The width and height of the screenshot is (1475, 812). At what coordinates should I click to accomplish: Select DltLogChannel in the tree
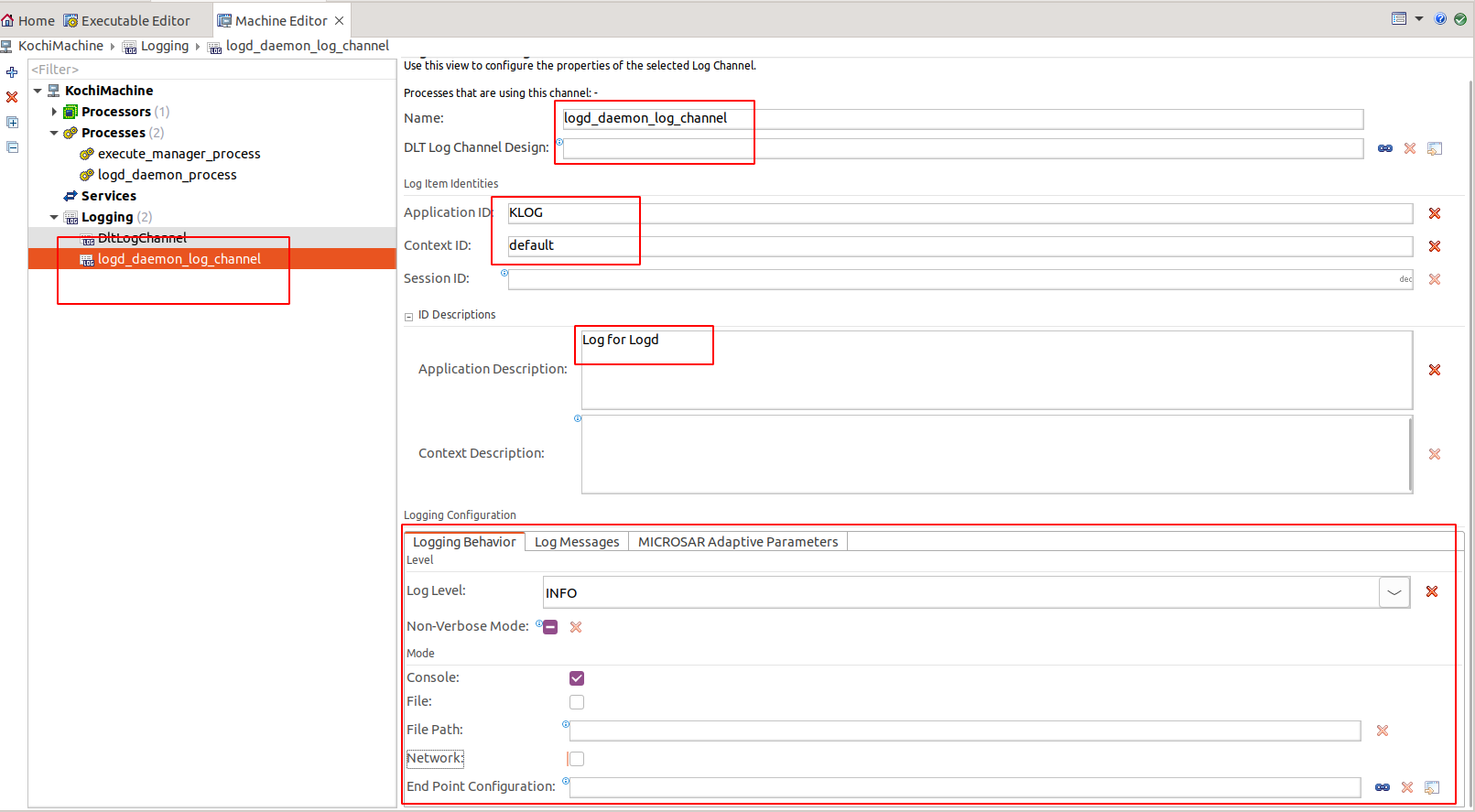142,238
